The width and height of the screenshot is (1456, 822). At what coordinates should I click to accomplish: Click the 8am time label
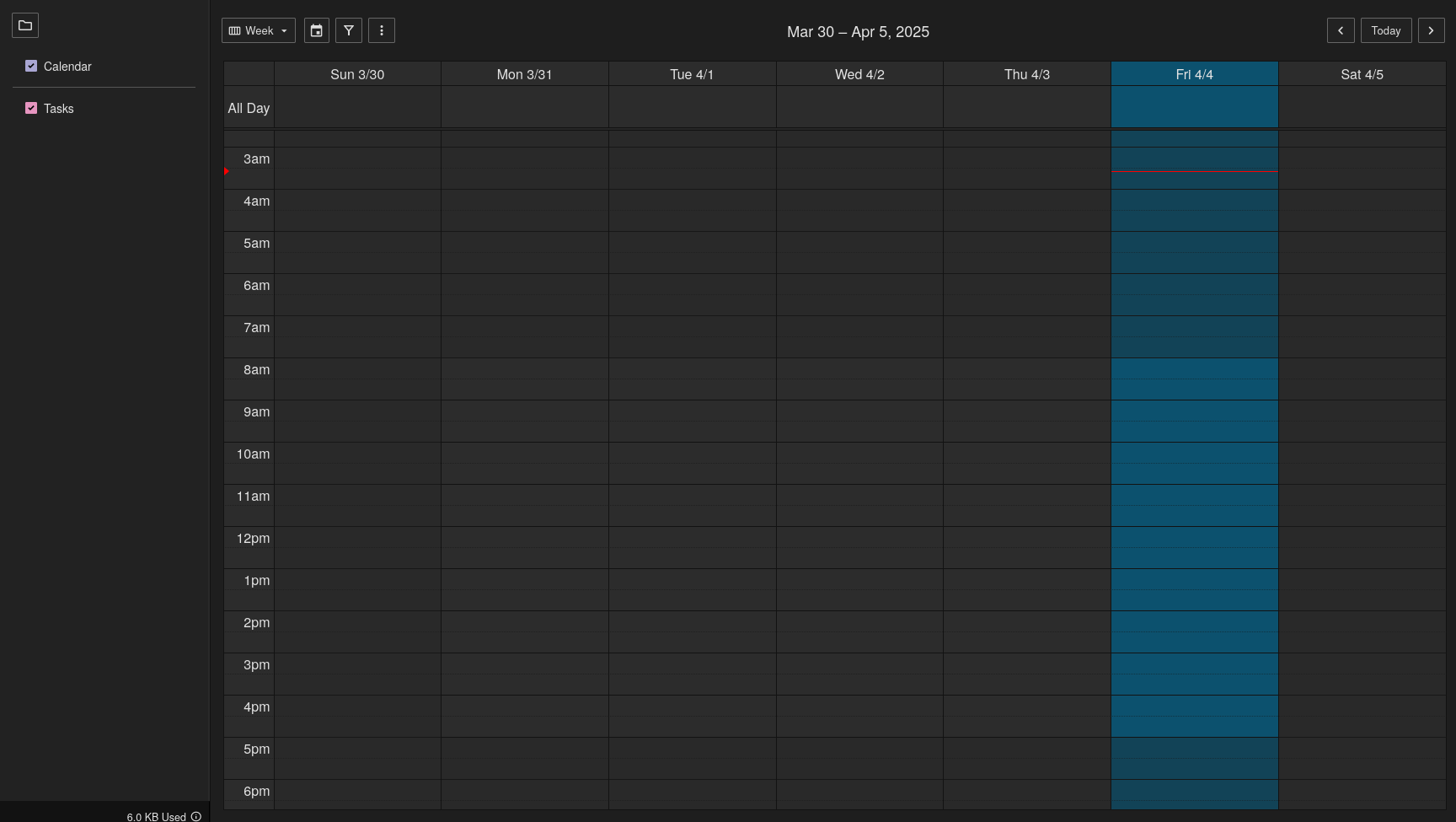pyautogui.click(x=256, y=370)
